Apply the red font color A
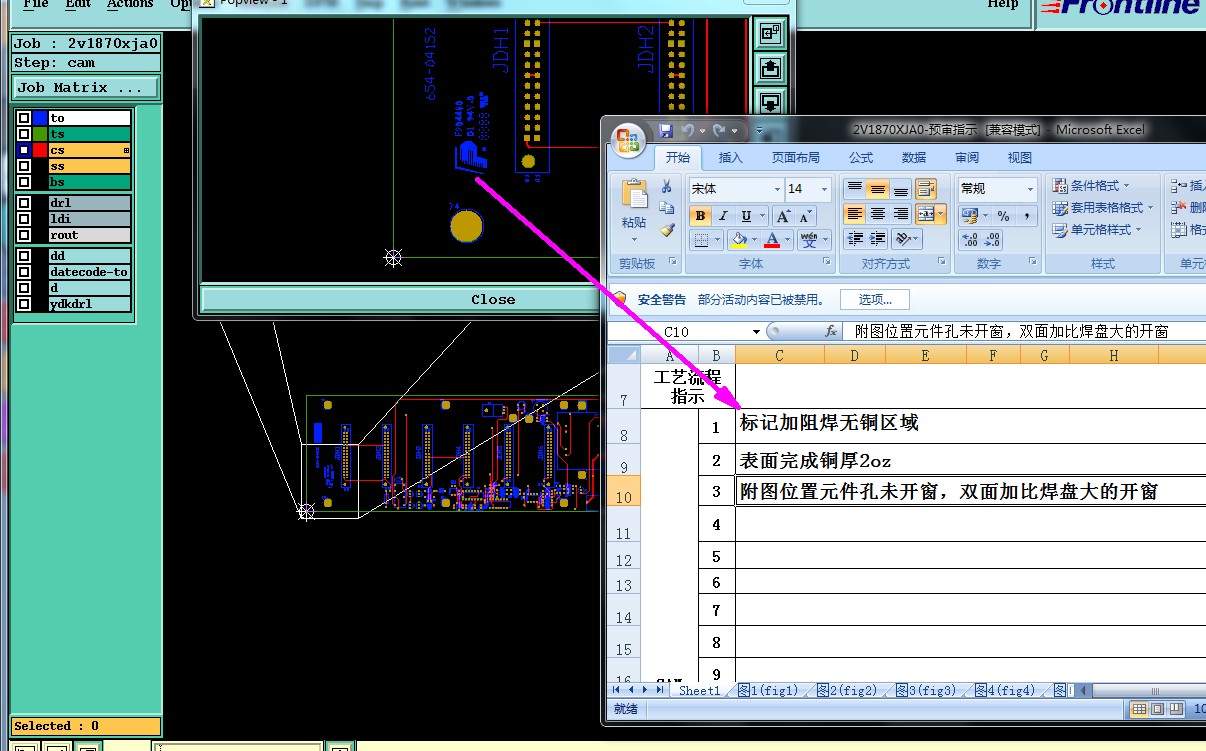The width and height of the screenshot is (1206, 751). 771,240
